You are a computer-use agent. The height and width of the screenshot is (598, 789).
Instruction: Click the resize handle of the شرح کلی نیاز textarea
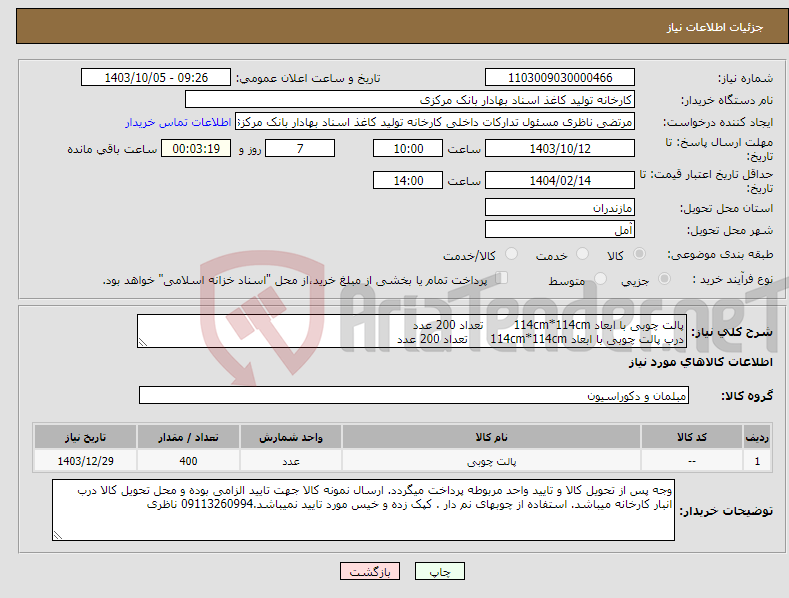tap(143, 342)
